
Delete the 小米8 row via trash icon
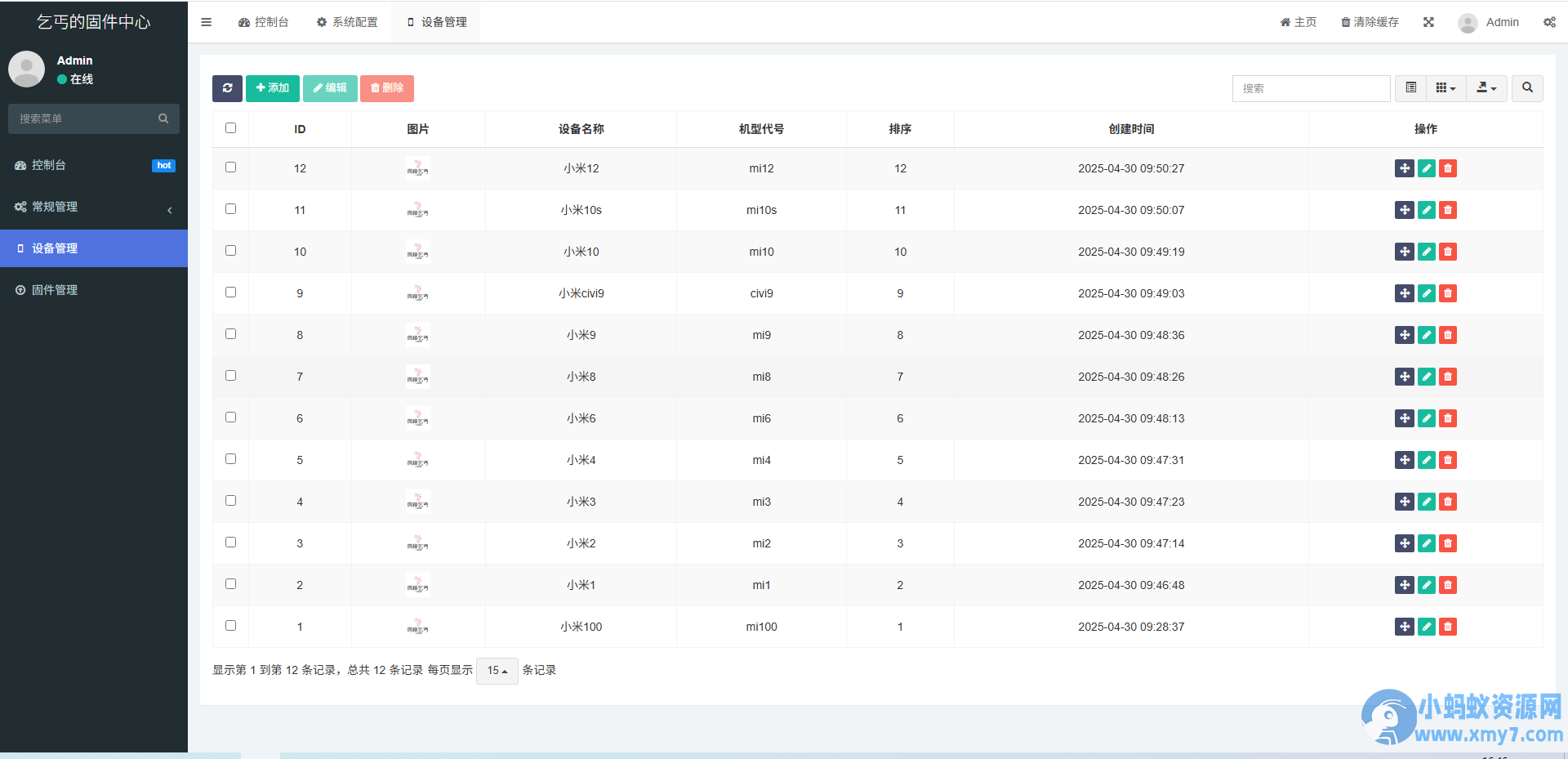pos(1448,377)
